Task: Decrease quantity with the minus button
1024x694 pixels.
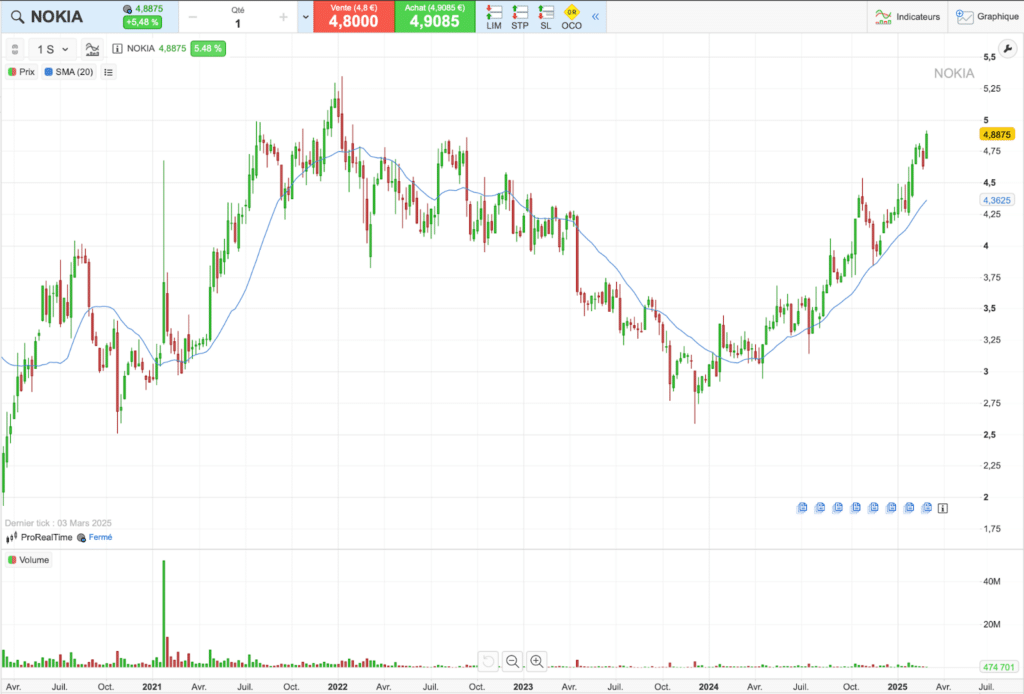Action: tap(193, 17)
